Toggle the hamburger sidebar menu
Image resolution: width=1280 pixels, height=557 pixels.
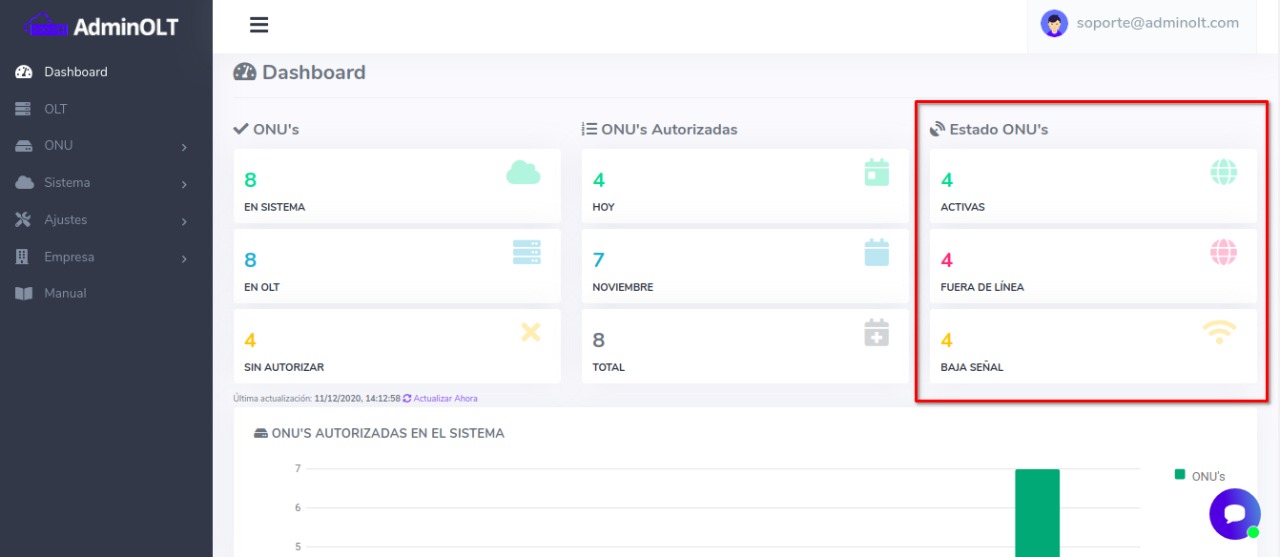(x=259, y=25)
